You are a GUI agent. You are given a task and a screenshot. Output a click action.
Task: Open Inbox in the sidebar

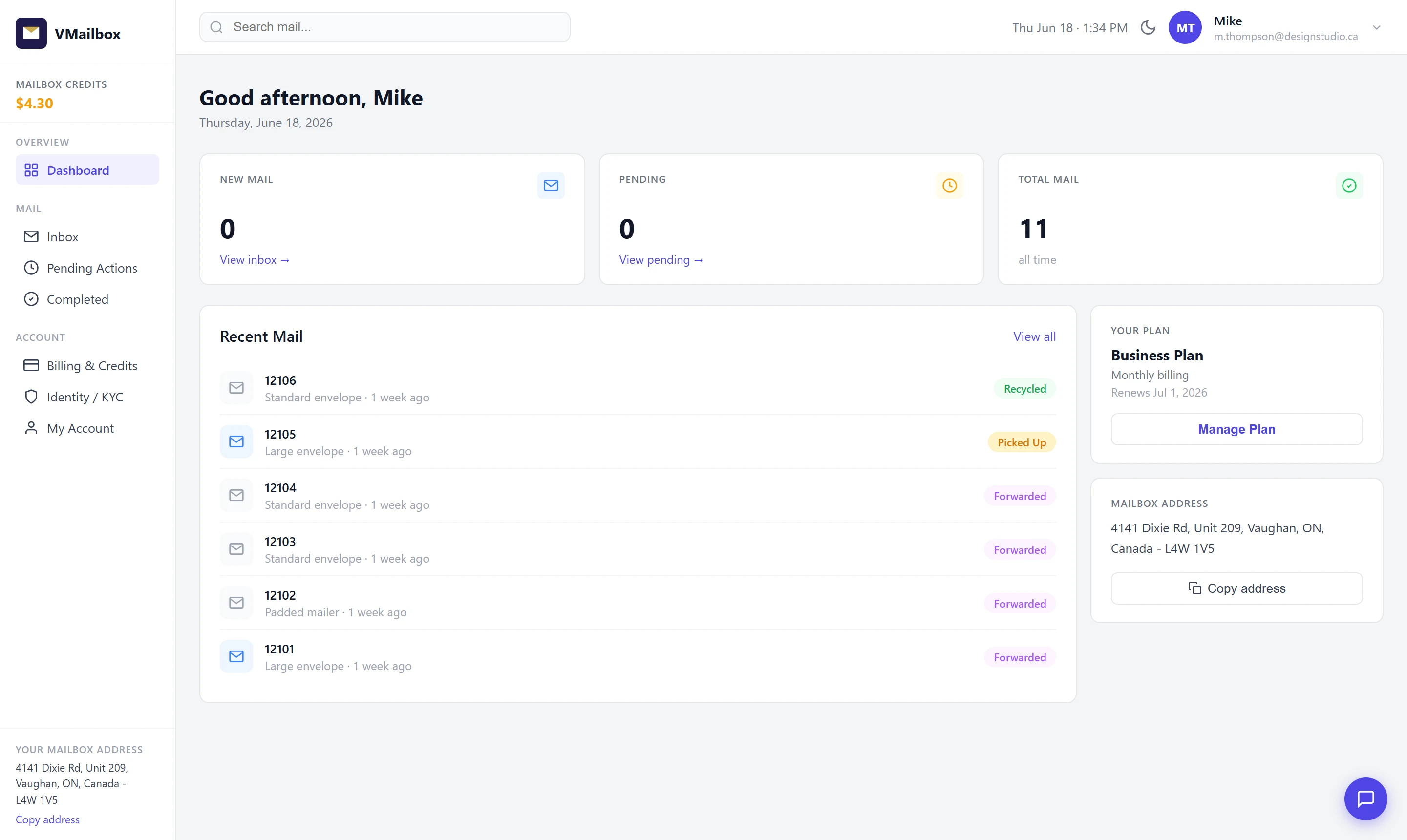(x=87, y=236)
